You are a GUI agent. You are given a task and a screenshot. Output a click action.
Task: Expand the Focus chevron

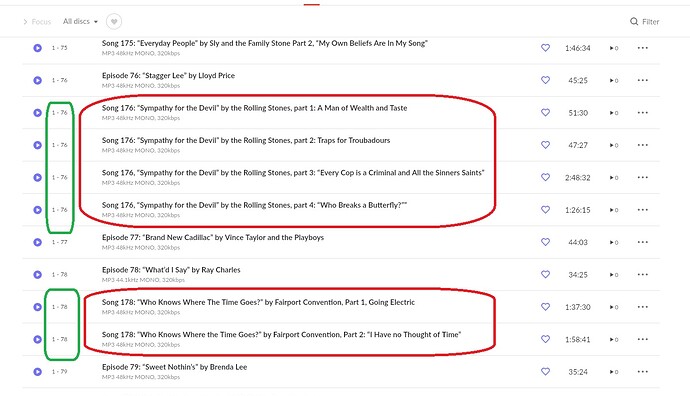(25, 22)
